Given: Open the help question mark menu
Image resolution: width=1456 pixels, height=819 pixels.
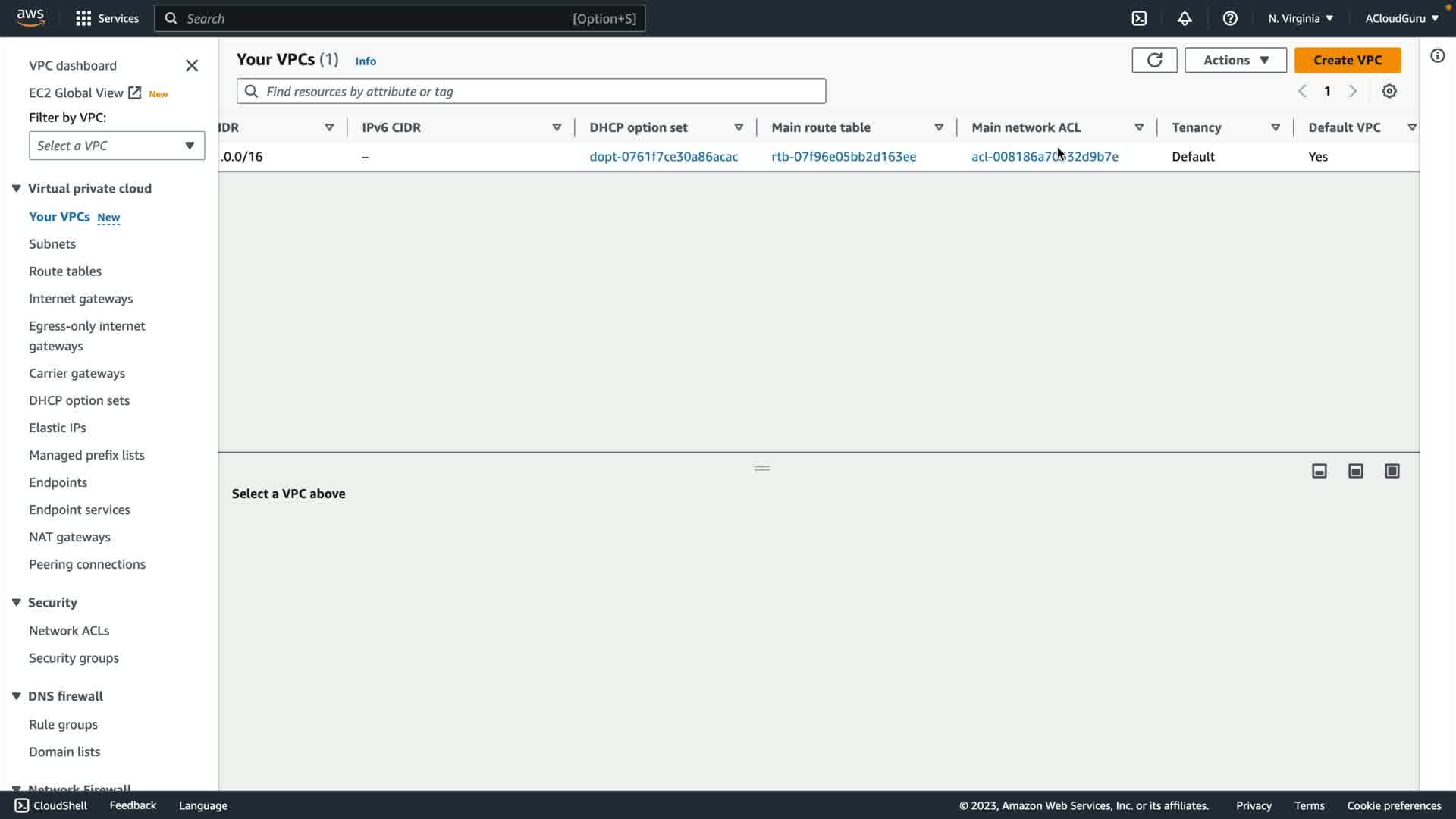Looking at the screenshot, I should point(1230,18).
